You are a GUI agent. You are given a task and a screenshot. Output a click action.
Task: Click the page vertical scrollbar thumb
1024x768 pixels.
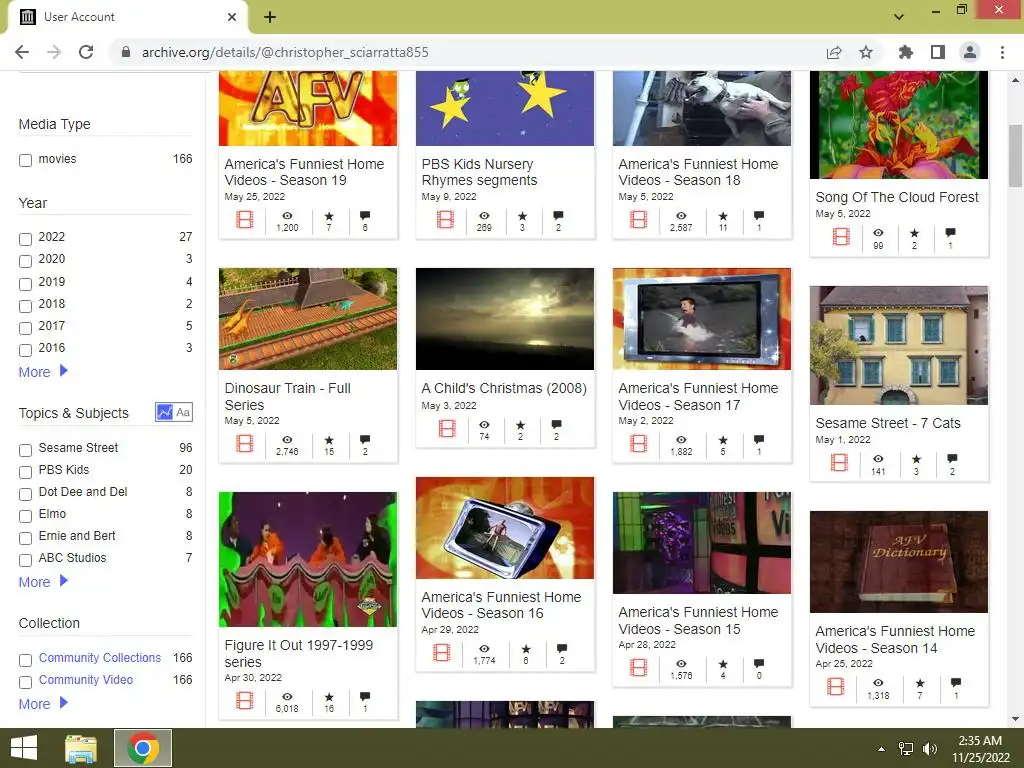click(1015, 155)
